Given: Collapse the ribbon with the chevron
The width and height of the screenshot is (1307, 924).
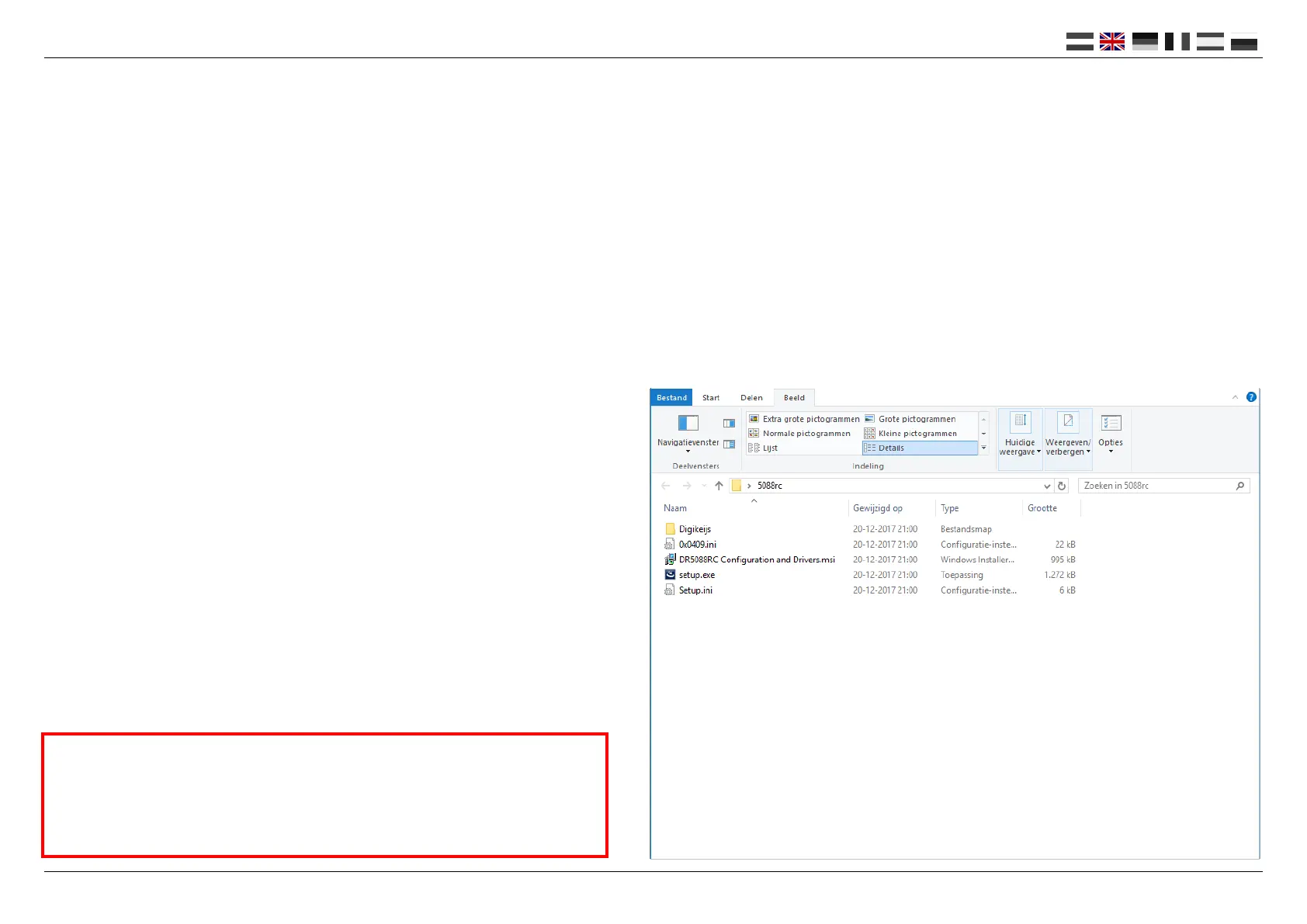Looking at the screenshot, I should [1235, 397].
